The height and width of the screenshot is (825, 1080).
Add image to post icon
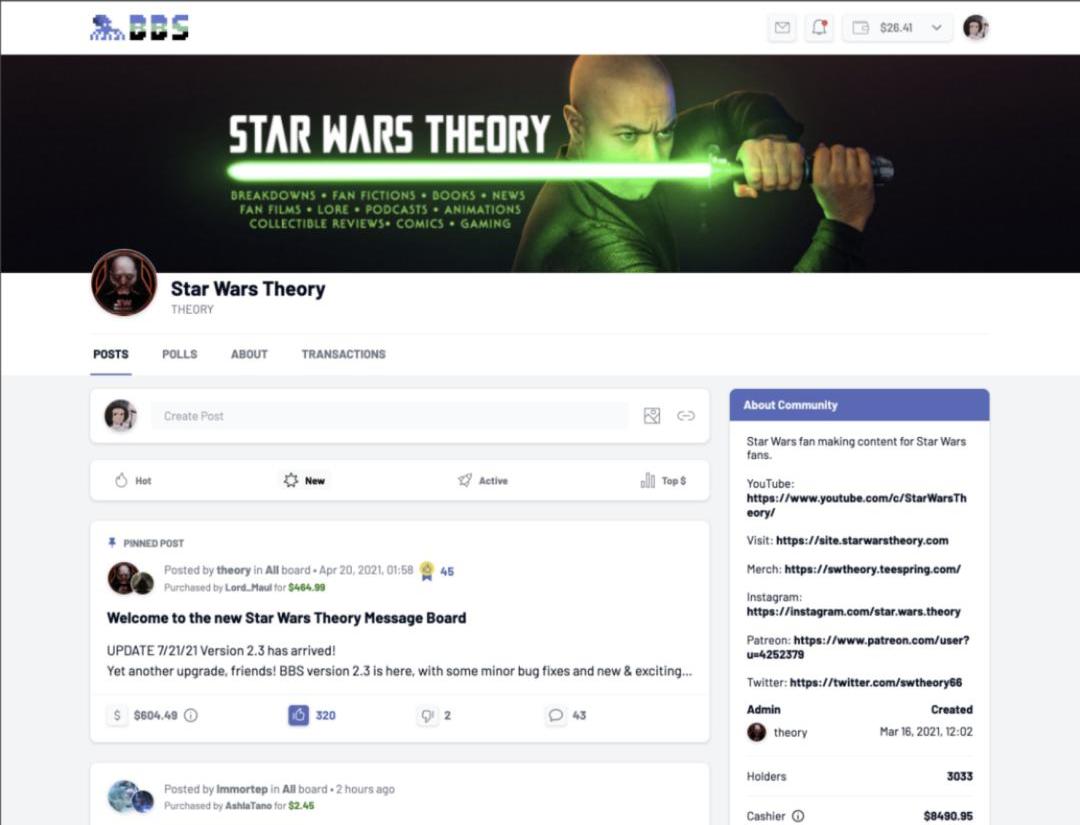pos(652,415)
